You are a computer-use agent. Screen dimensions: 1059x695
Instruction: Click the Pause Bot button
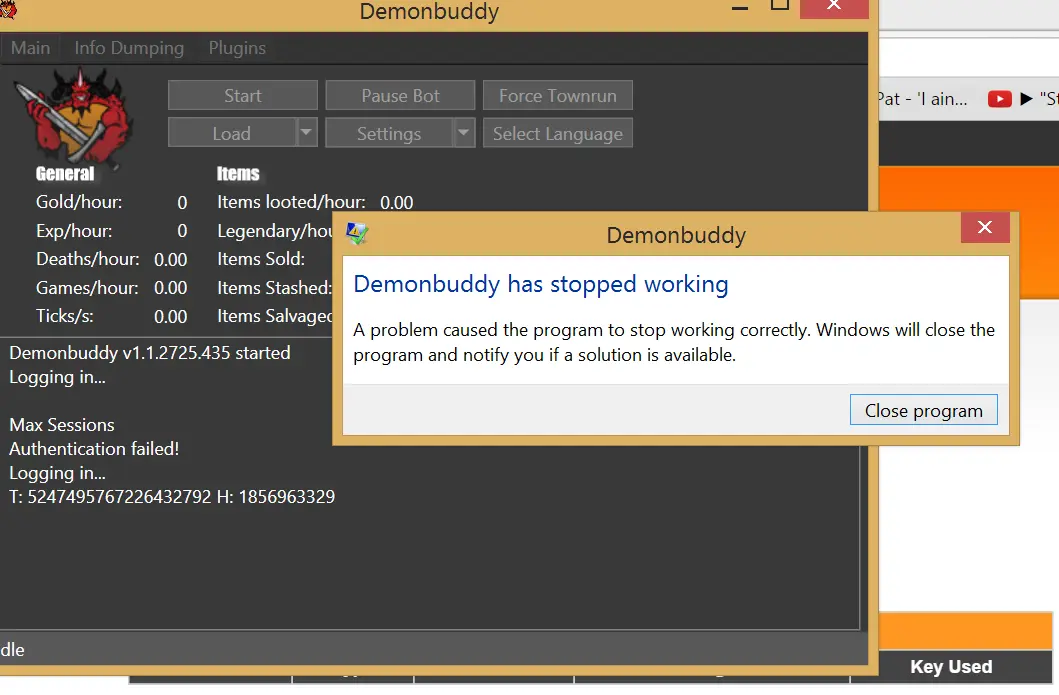point(400,96)
